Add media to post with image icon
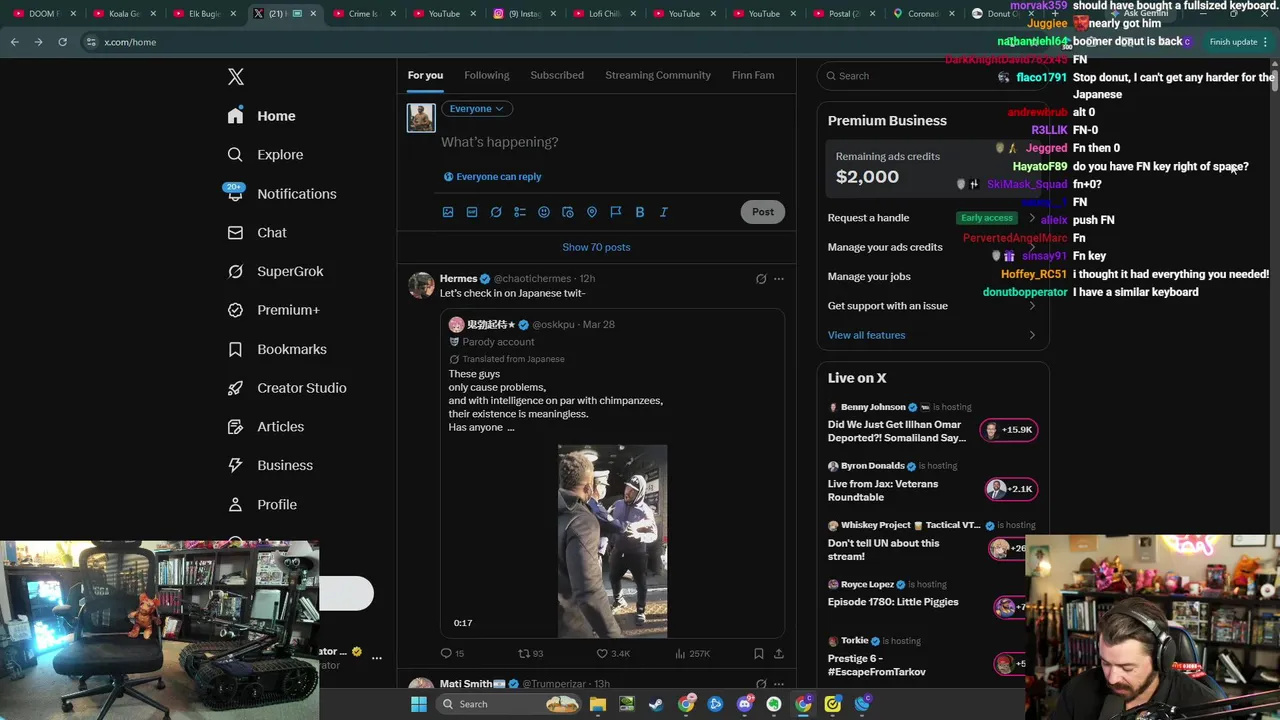 coord(448,212)
